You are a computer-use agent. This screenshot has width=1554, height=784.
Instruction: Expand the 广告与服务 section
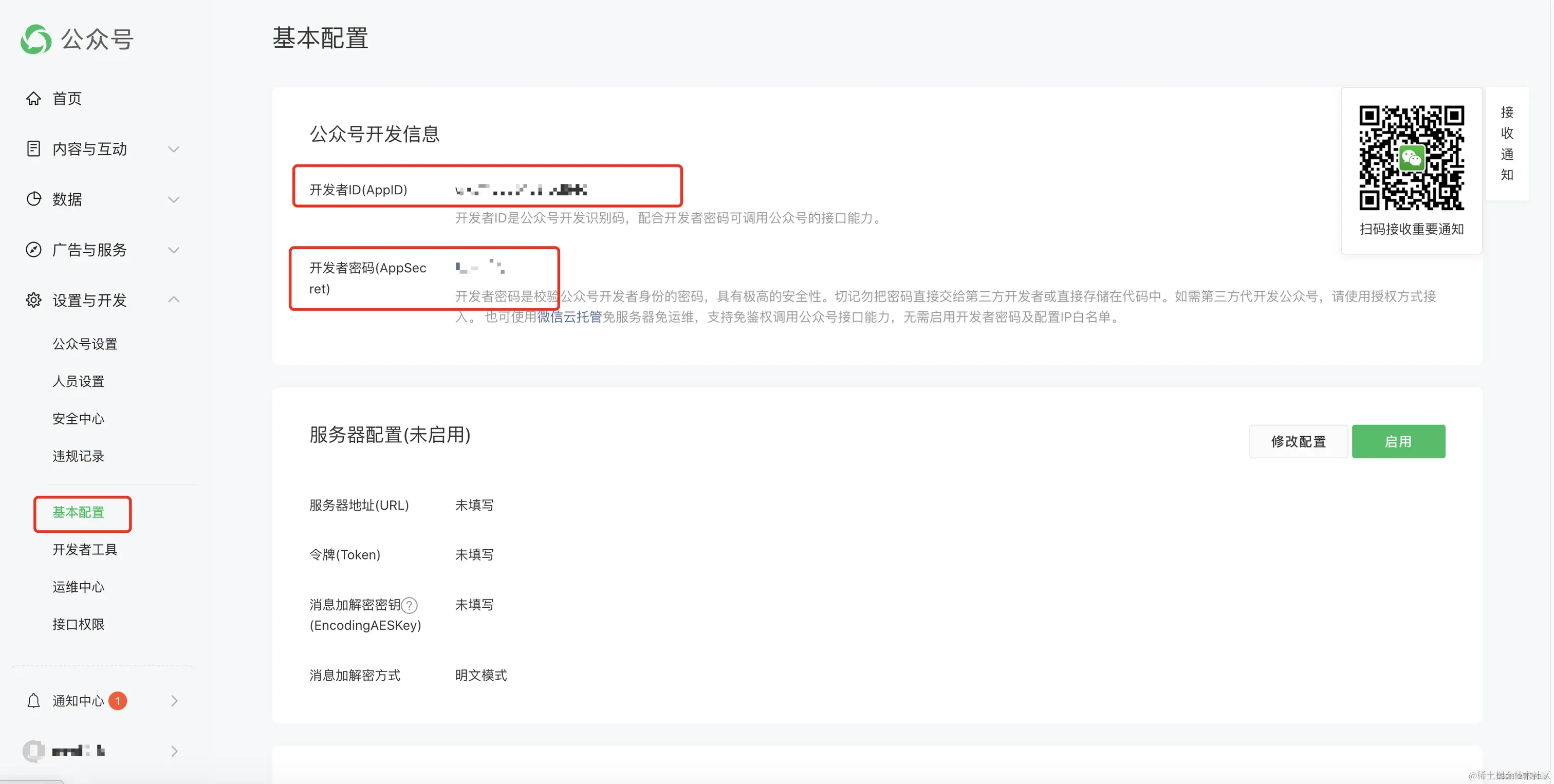pyautogui.click(x=174, y=250)
